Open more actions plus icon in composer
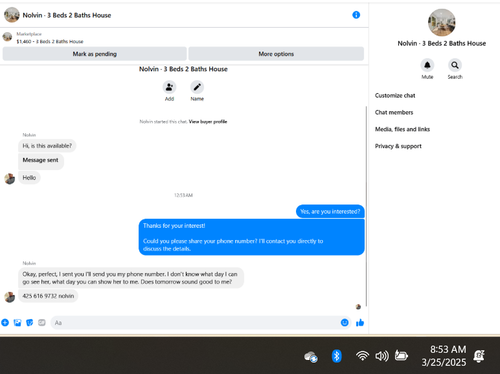Screen dimensions: 500x374 (5, 323)
